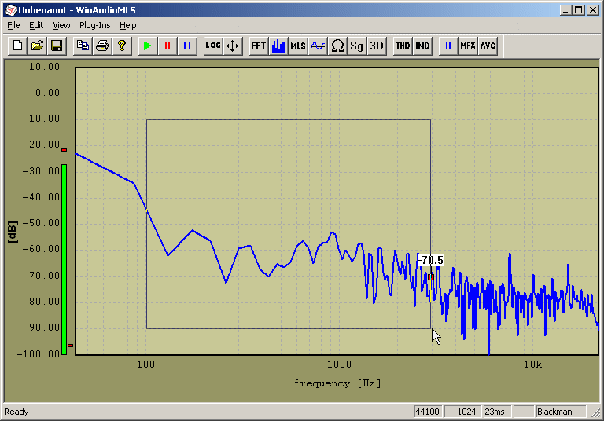Select the MLS measurement button
Image resolution: width=605 pixels, height=421 pixels.
(298, 46)
